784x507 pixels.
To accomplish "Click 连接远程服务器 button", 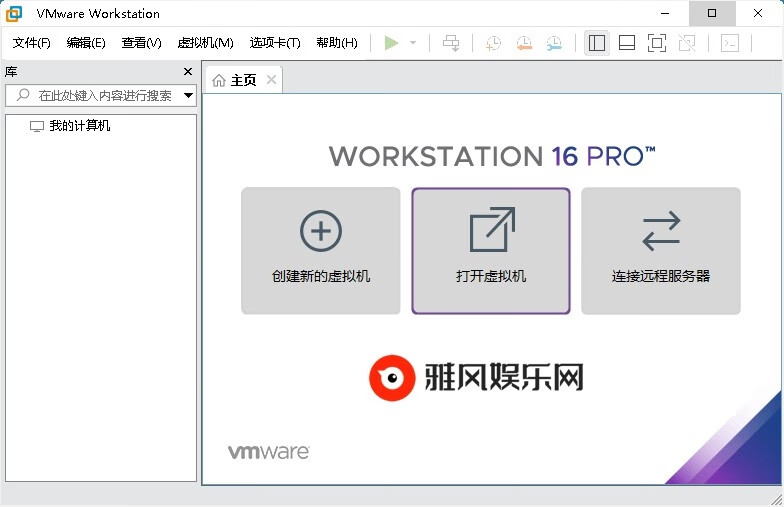I will tap(661, 251).
